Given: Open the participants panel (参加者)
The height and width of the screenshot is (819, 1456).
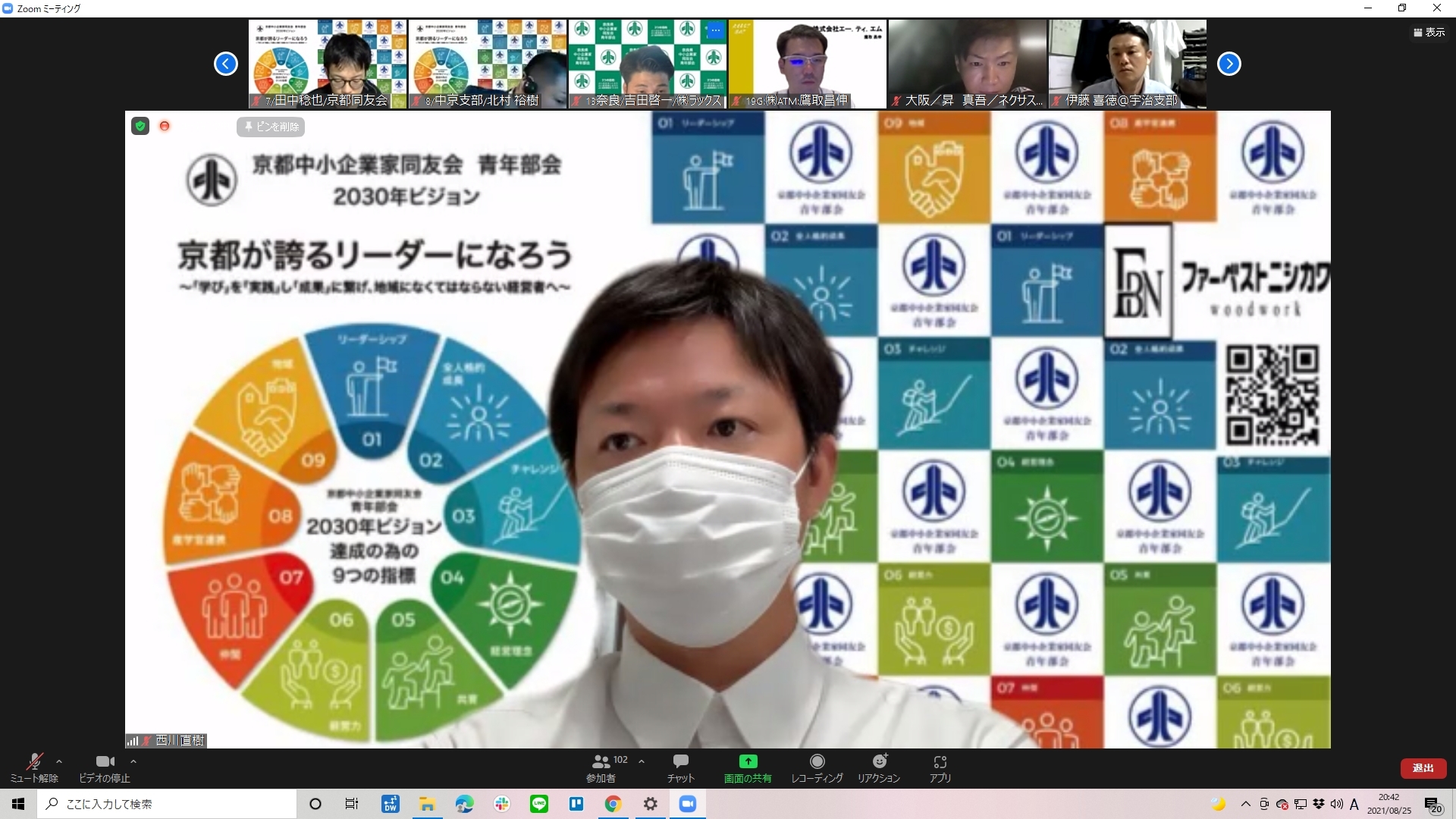Looking at the screenshot, I should [601, 768].
